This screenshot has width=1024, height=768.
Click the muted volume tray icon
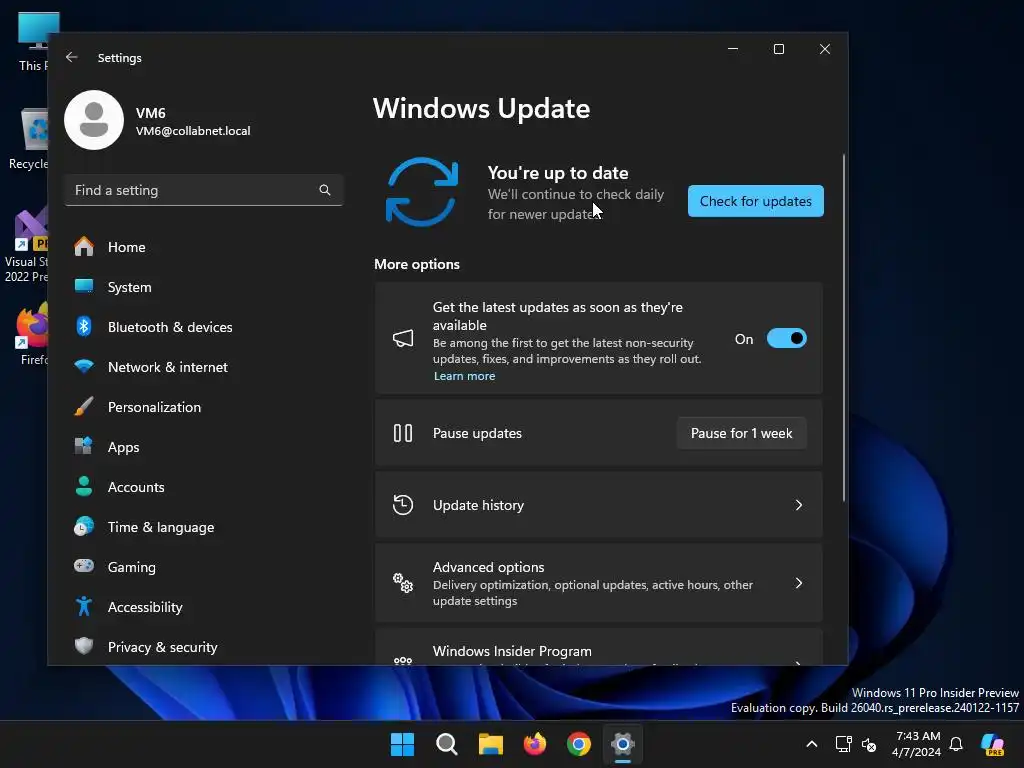point(869,744)
